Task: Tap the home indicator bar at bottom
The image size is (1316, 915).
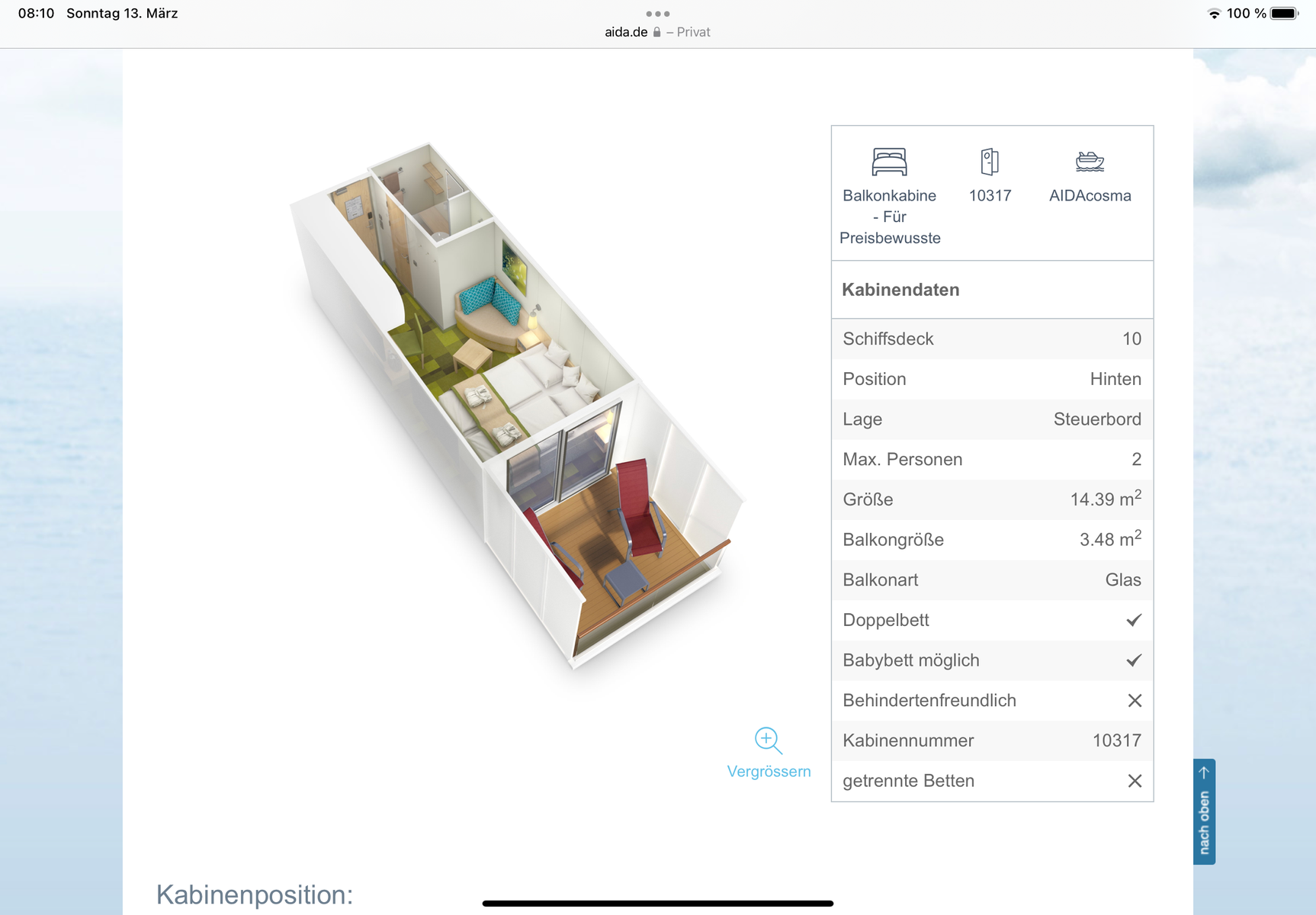Action: click(x=657, y=904)
